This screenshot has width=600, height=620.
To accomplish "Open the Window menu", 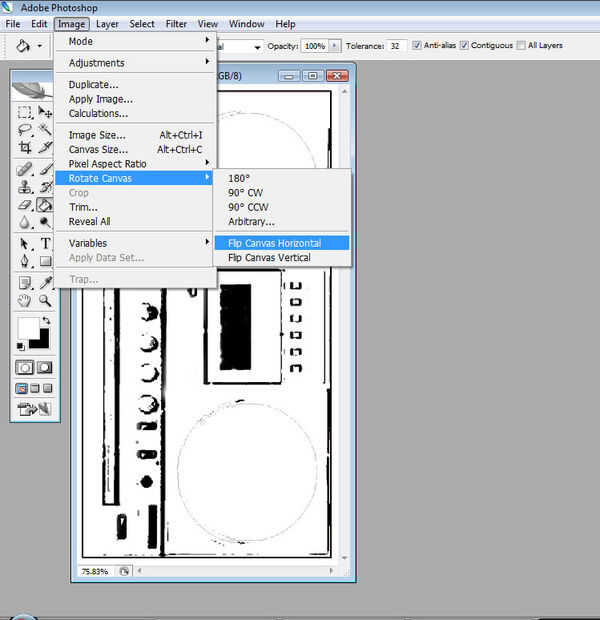I will [x=246, y=24].
